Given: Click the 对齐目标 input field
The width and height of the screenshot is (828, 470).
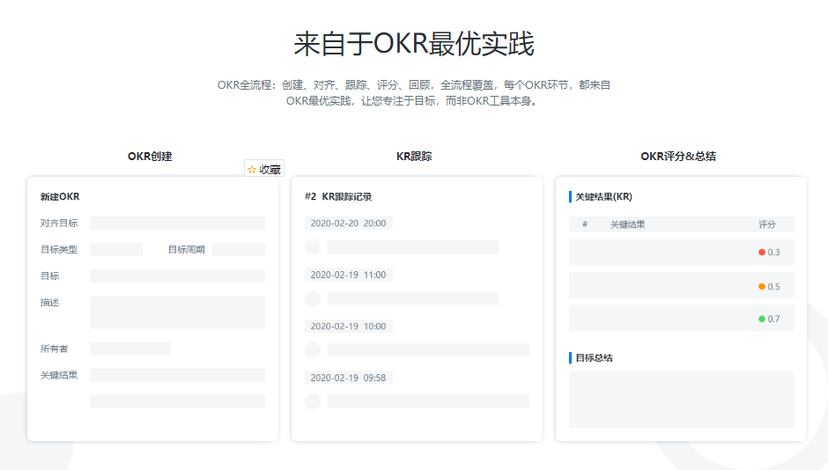Looking at the screenshot, I should tap(177, 223).
